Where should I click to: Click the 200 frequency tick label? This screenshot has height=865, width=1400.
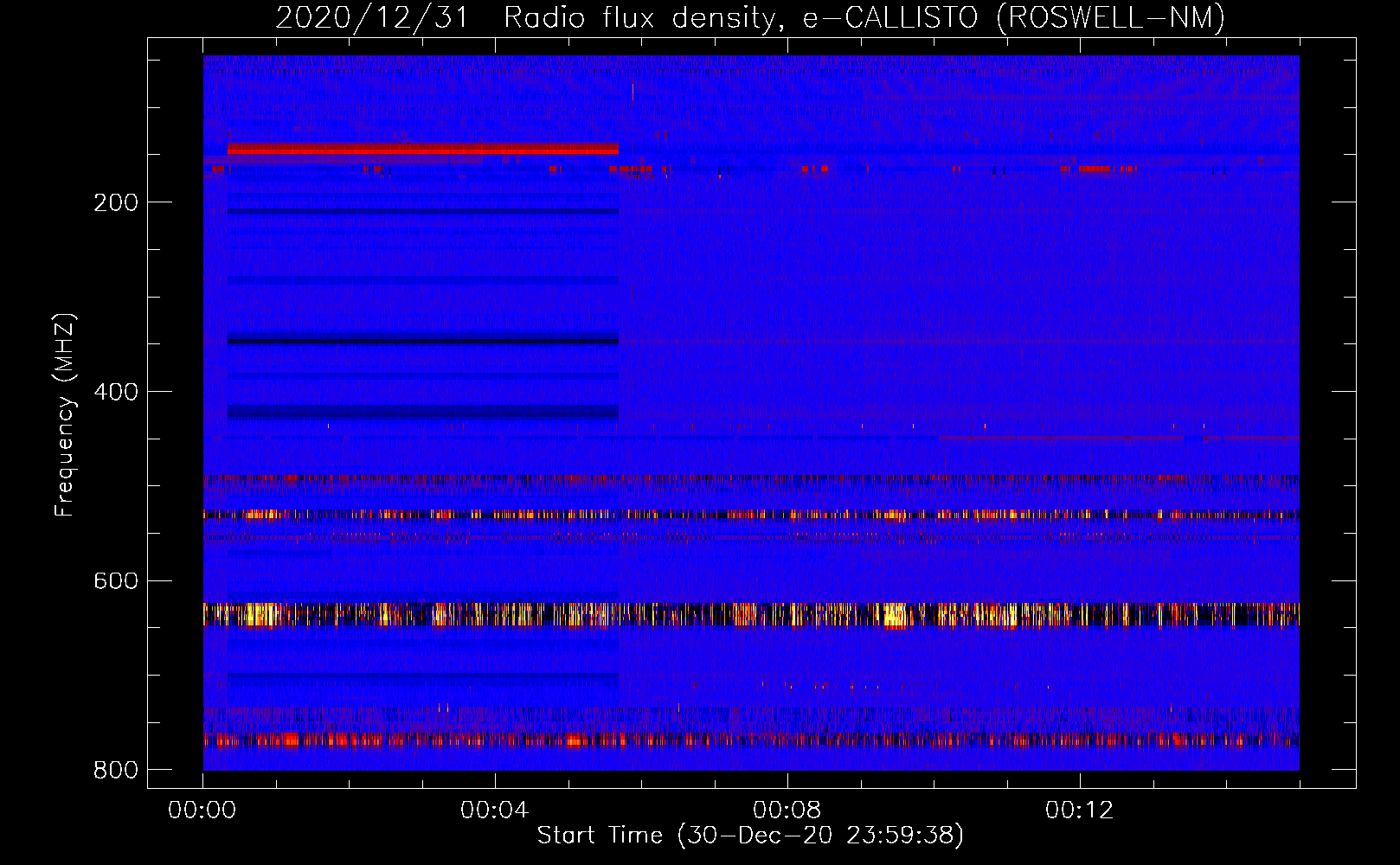pos(116,202)
